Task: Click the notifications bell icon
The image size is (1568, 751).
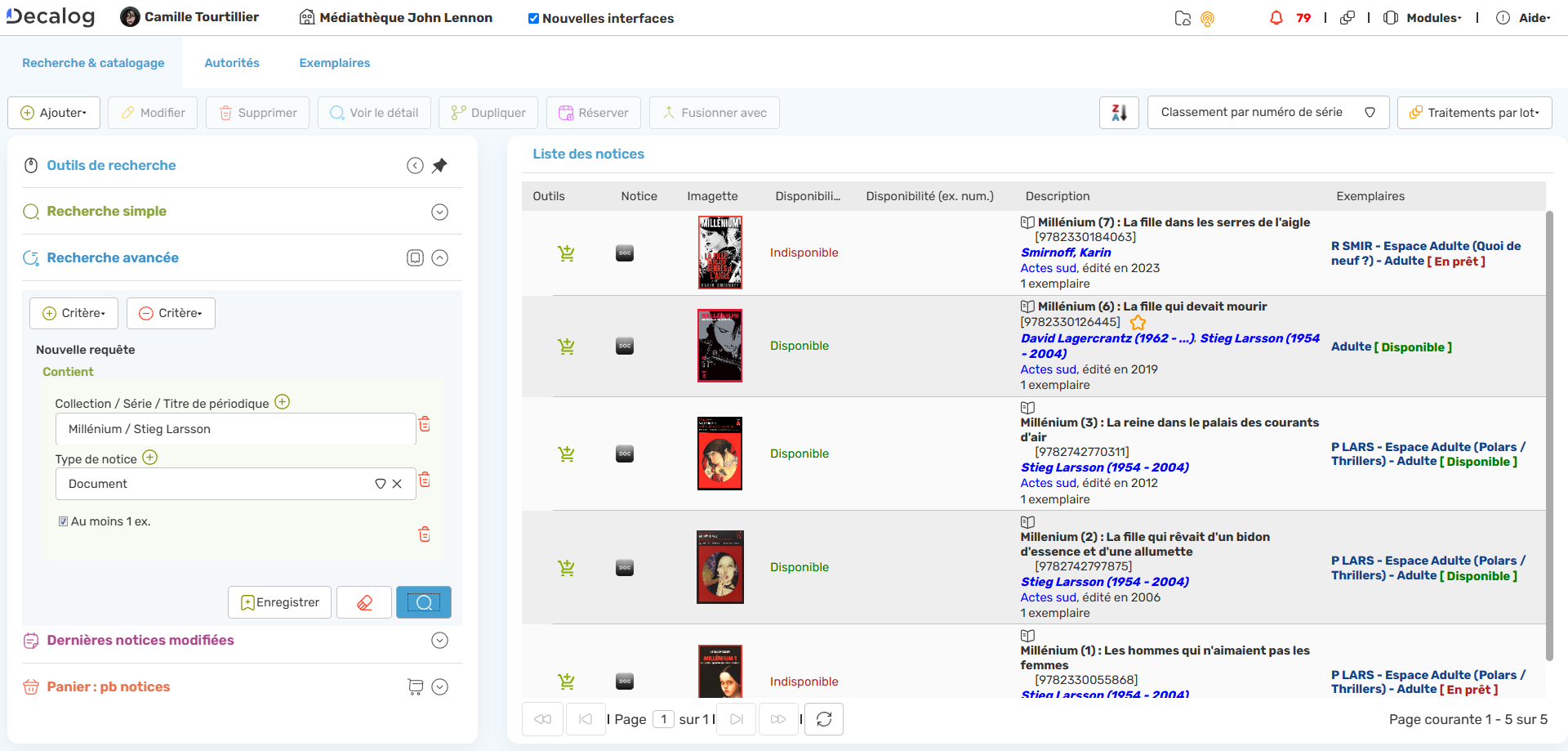Action: click(x=1276, y=18)
